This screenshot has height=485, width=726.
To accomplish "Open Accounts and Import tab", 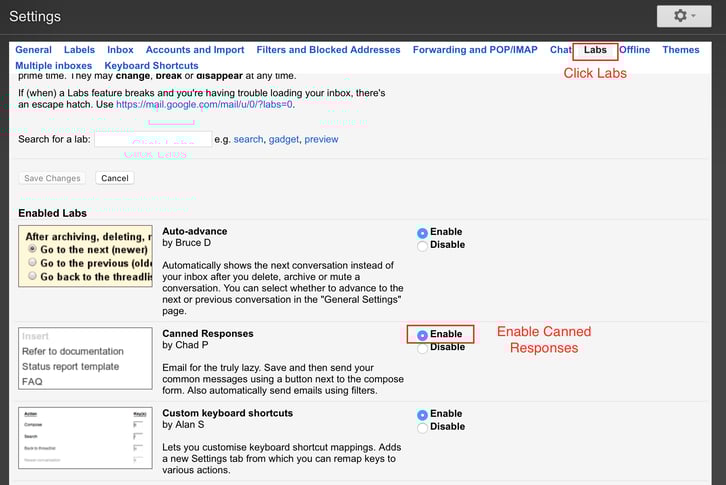I will 195,50.
